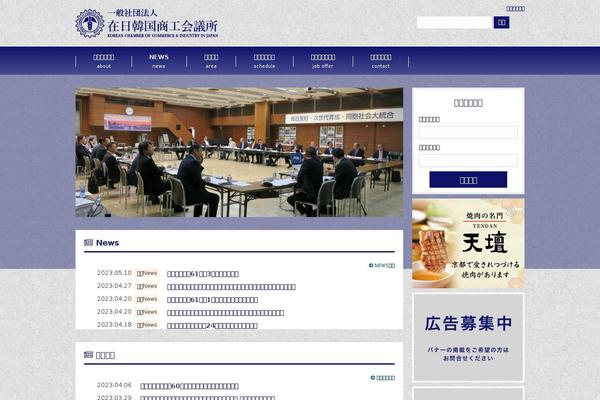This screenshot has width=600, height=400.
Task: Open the news headline dated 2023.05.10
Action: click(x=203, y=274)
